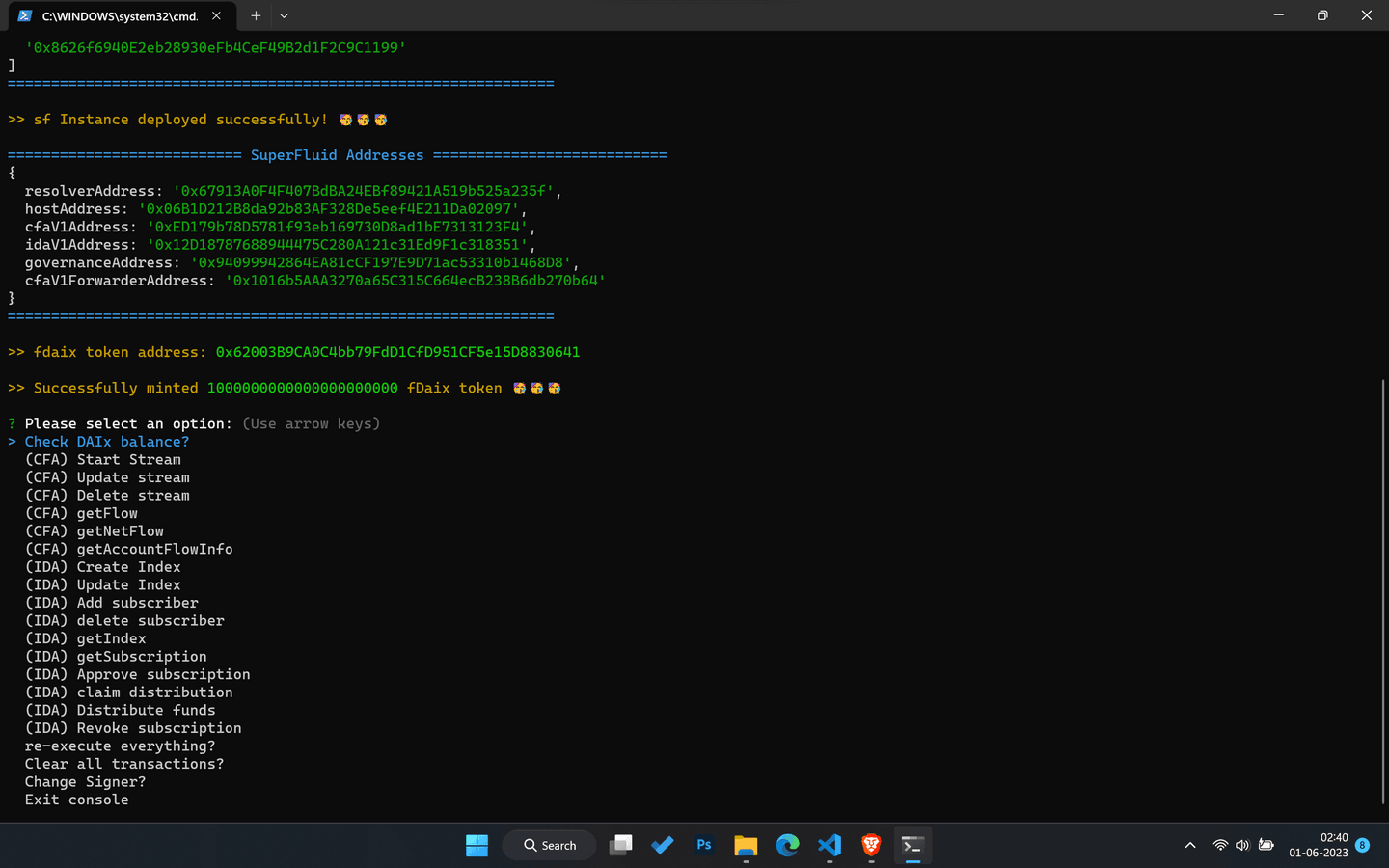Select '(IDA) Create Index' option
This screenshot has height=868, width=1389.
[x=103, y=567]
